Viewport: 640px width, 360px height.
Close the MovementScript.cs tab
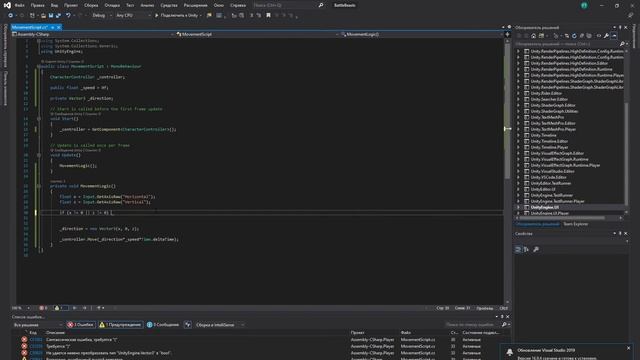tap(59, 27)
